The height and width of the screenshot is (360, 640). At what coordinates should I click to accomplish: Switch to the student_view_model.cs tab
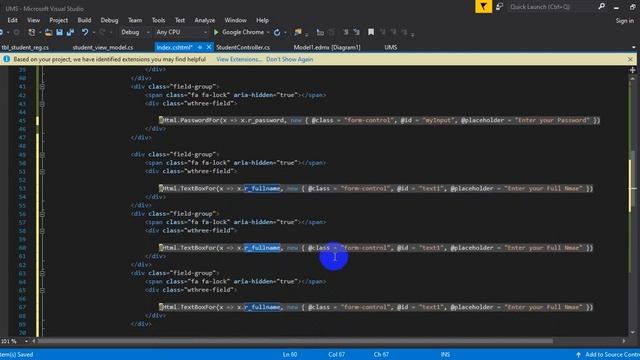tap(103, 47)
